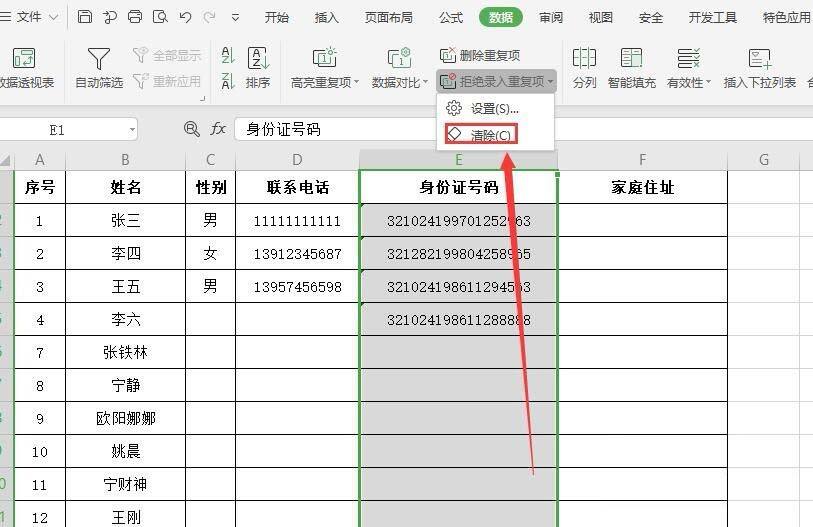Click the Select All corner triangle

[6, 160]
